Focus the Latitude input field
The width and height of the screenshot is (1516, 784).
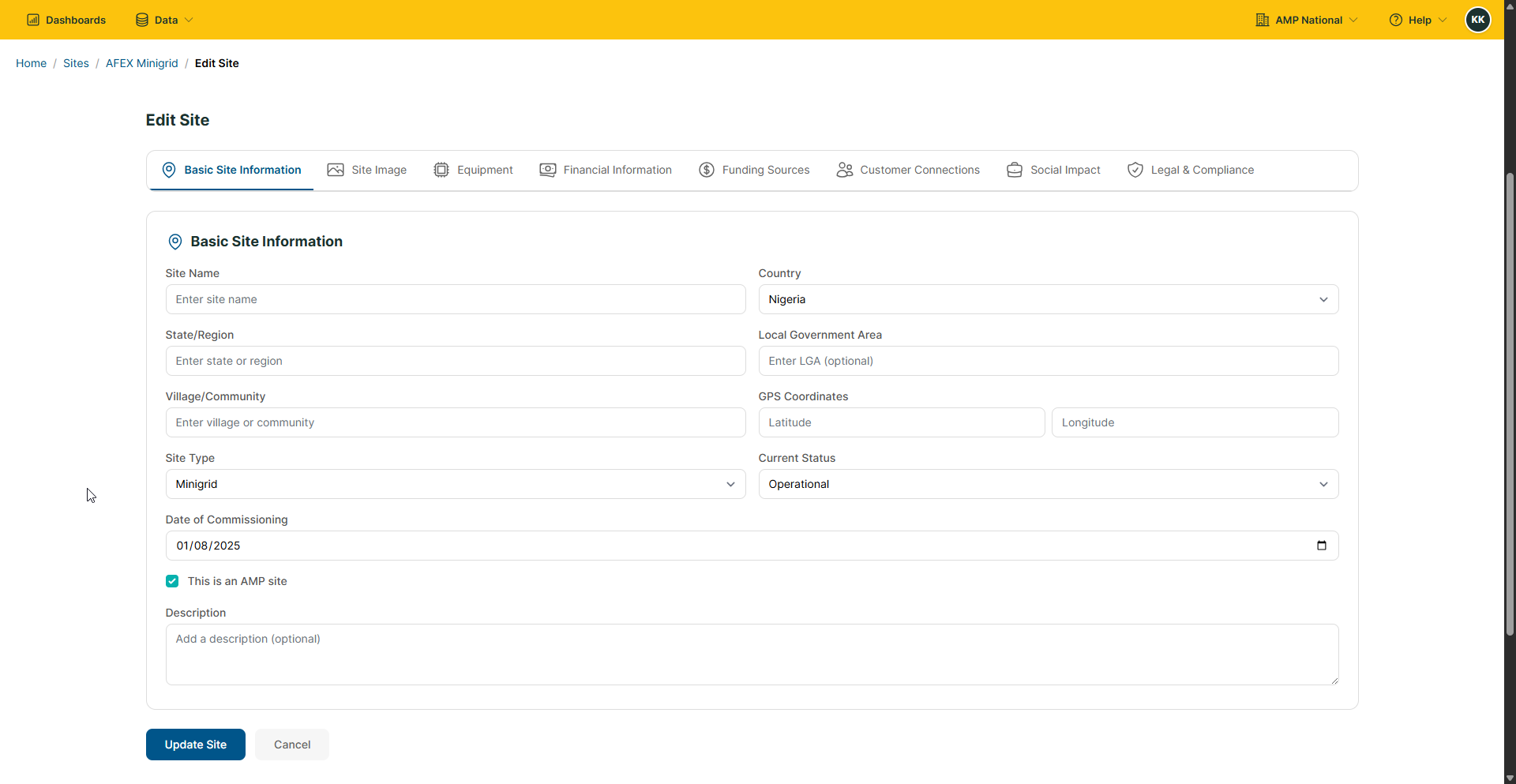[902, 422]
